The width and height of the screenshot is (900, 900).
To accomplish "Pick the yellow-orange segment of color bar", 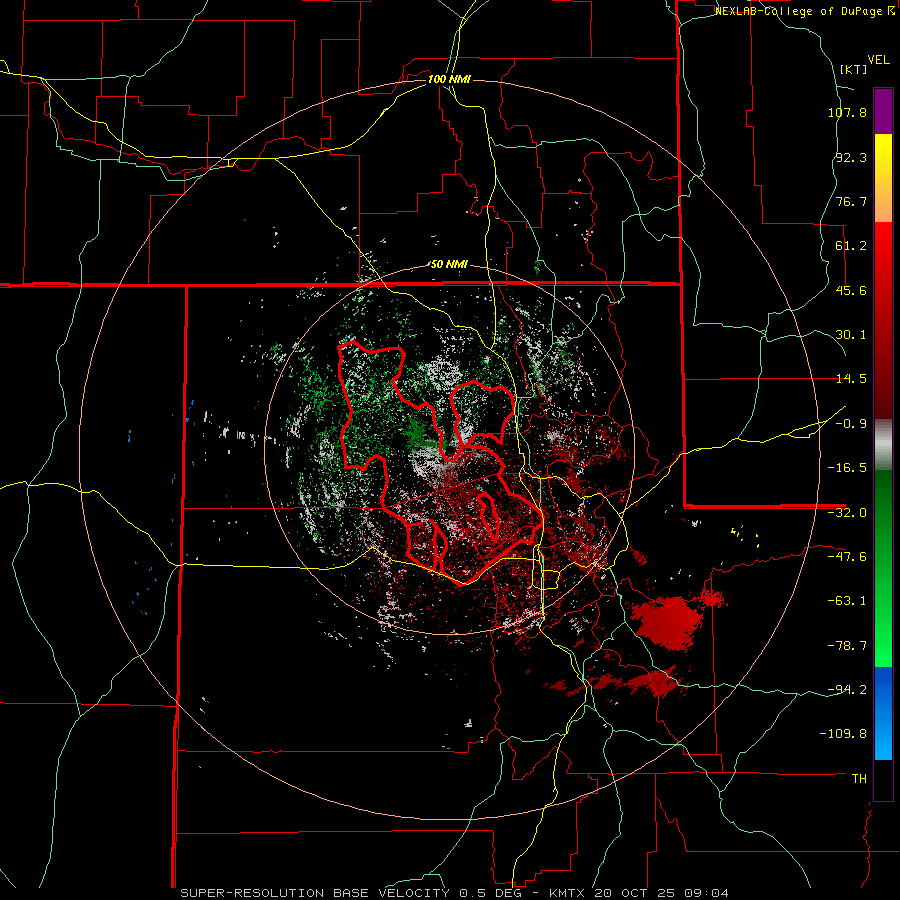I will (883, 178).
